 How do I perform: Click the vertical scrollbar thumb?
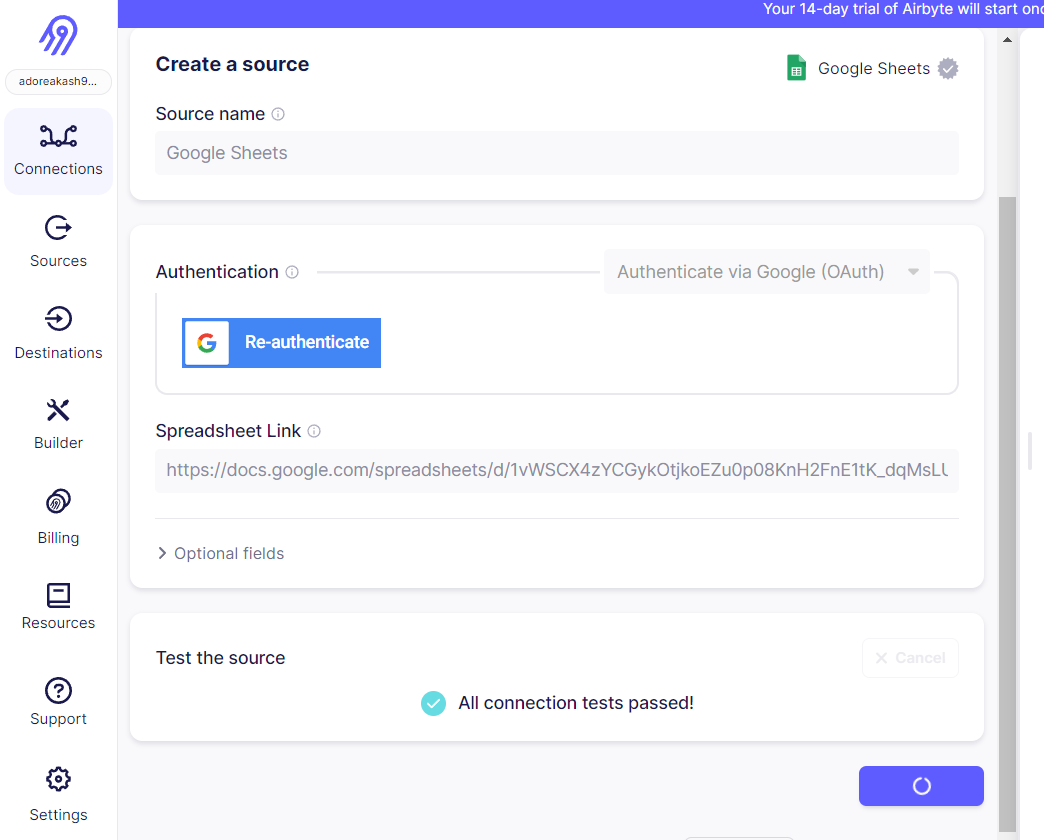[x=1007, y=514]
